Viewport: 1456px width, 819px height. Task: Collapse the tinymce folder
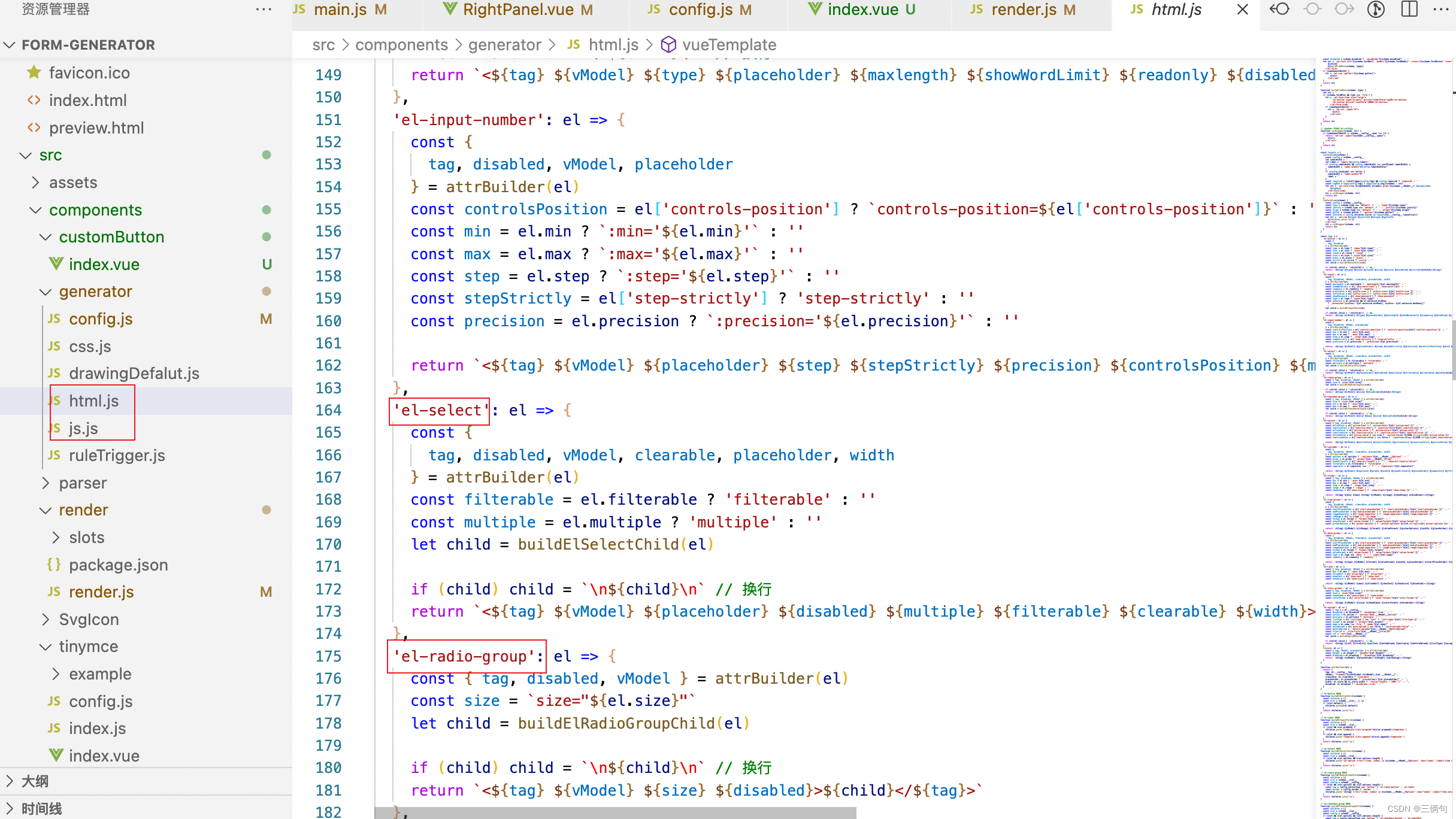pos(88,647)
